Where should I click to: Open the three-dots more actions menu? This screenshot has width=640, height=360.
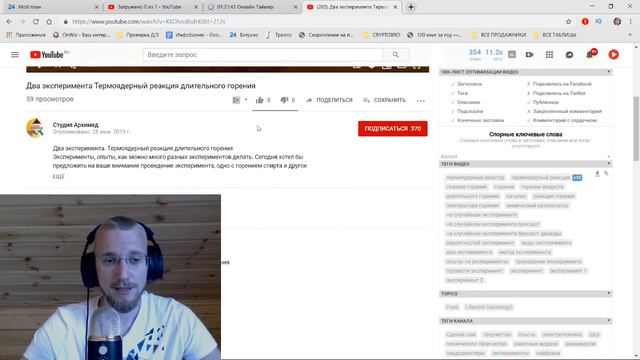coord(421,100)
